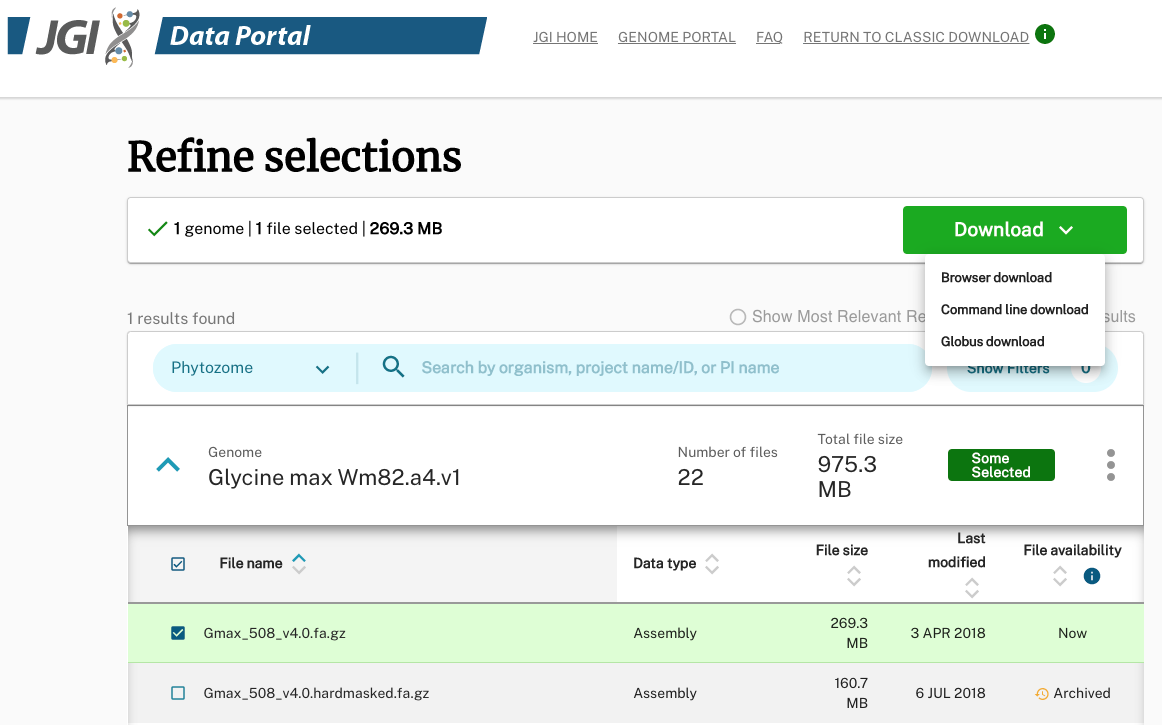Open the JGI HOME link
This screenshot has width=1162, height=725.
tap(565, 37)
